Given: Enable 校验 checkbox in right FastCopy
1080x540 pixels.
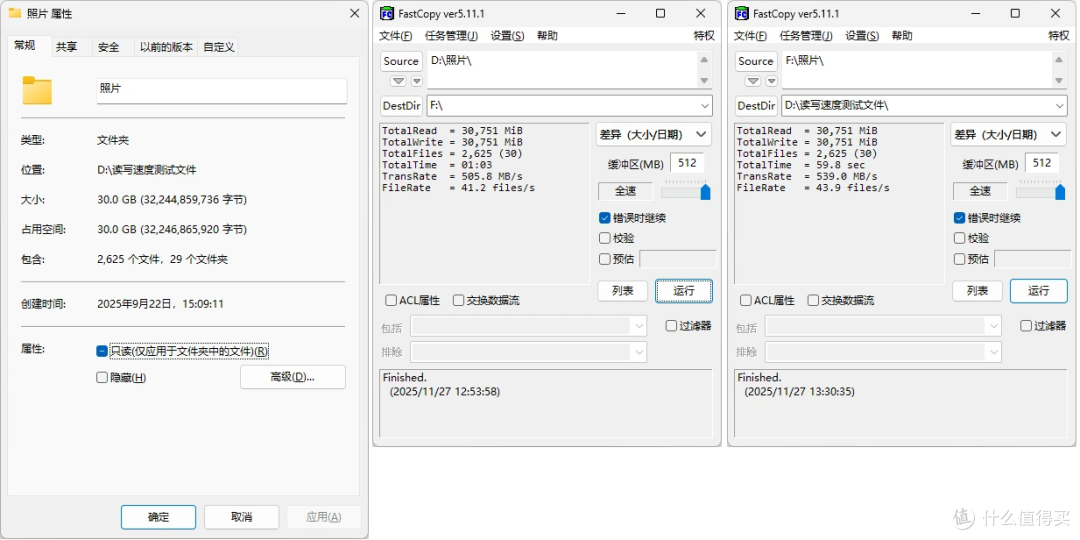Looking at the screenshot, I should tap(959, 238).
